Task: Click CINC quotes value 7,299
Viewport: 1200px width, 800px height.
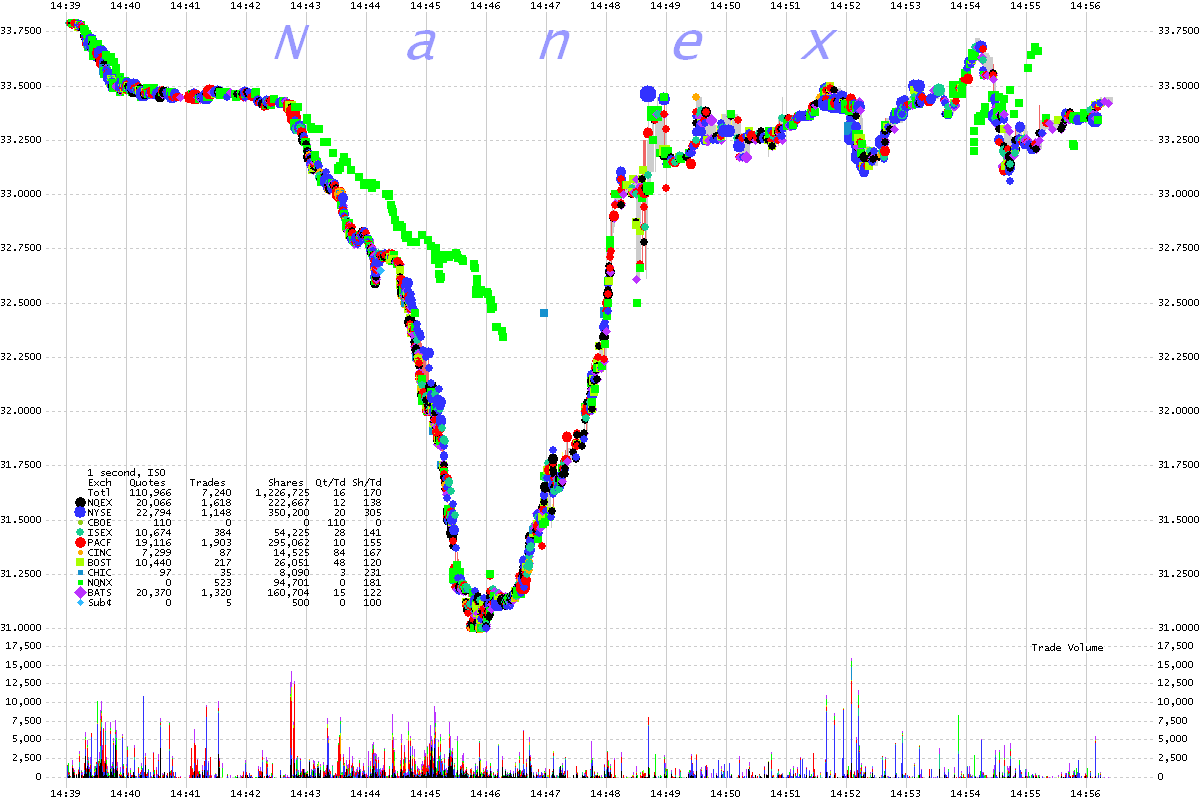Action: click(x=156, y=552)
